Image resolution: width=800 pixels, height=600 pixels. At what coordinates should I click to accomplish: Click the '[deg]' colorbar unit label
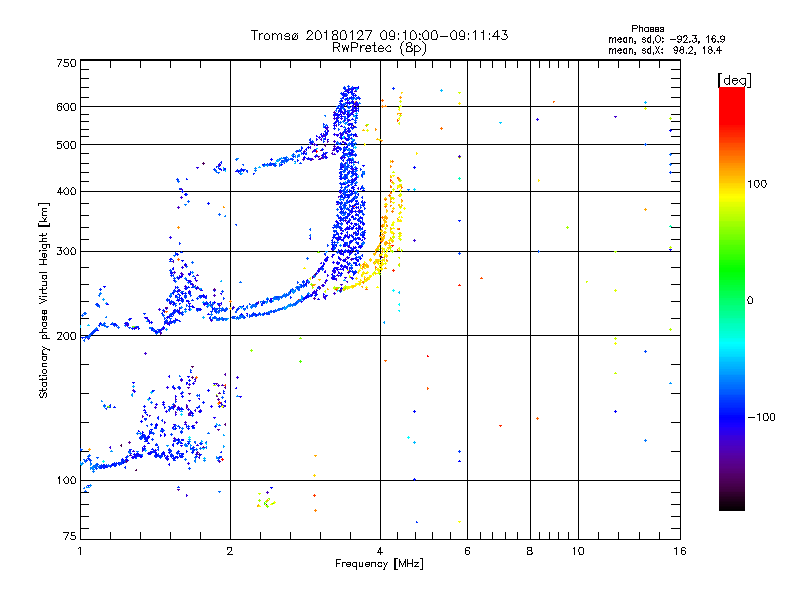click(x=734, y=81)
